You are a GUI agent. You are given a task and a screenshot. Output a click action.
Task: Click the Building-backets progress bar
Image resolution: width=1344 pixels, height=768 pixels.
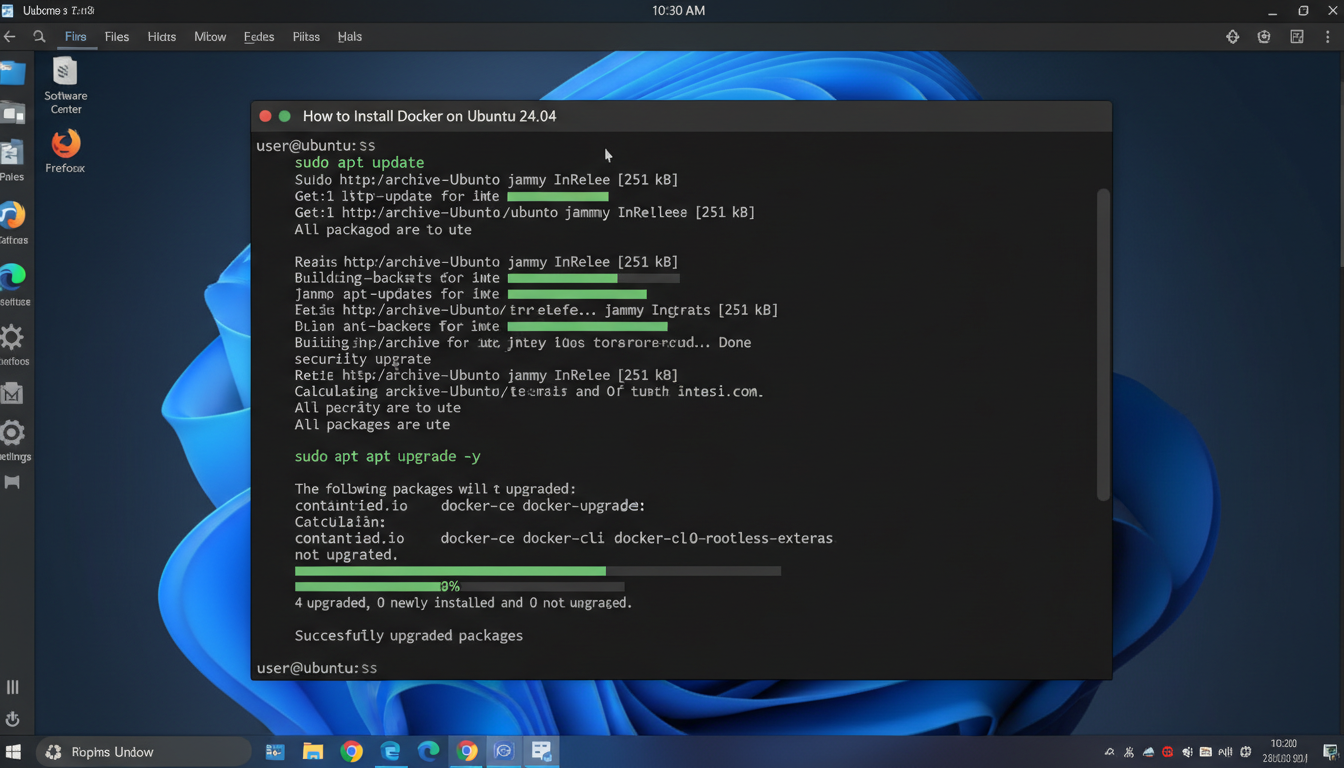coord(594,278)
